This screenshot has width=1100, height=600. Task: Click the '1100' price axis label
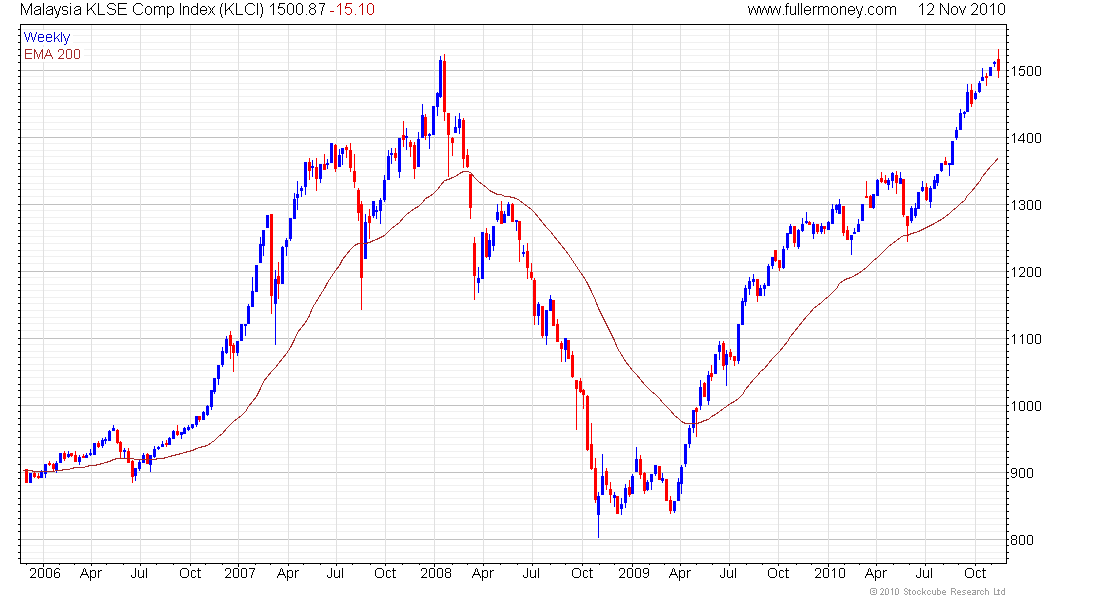[x=1026, y=339]
